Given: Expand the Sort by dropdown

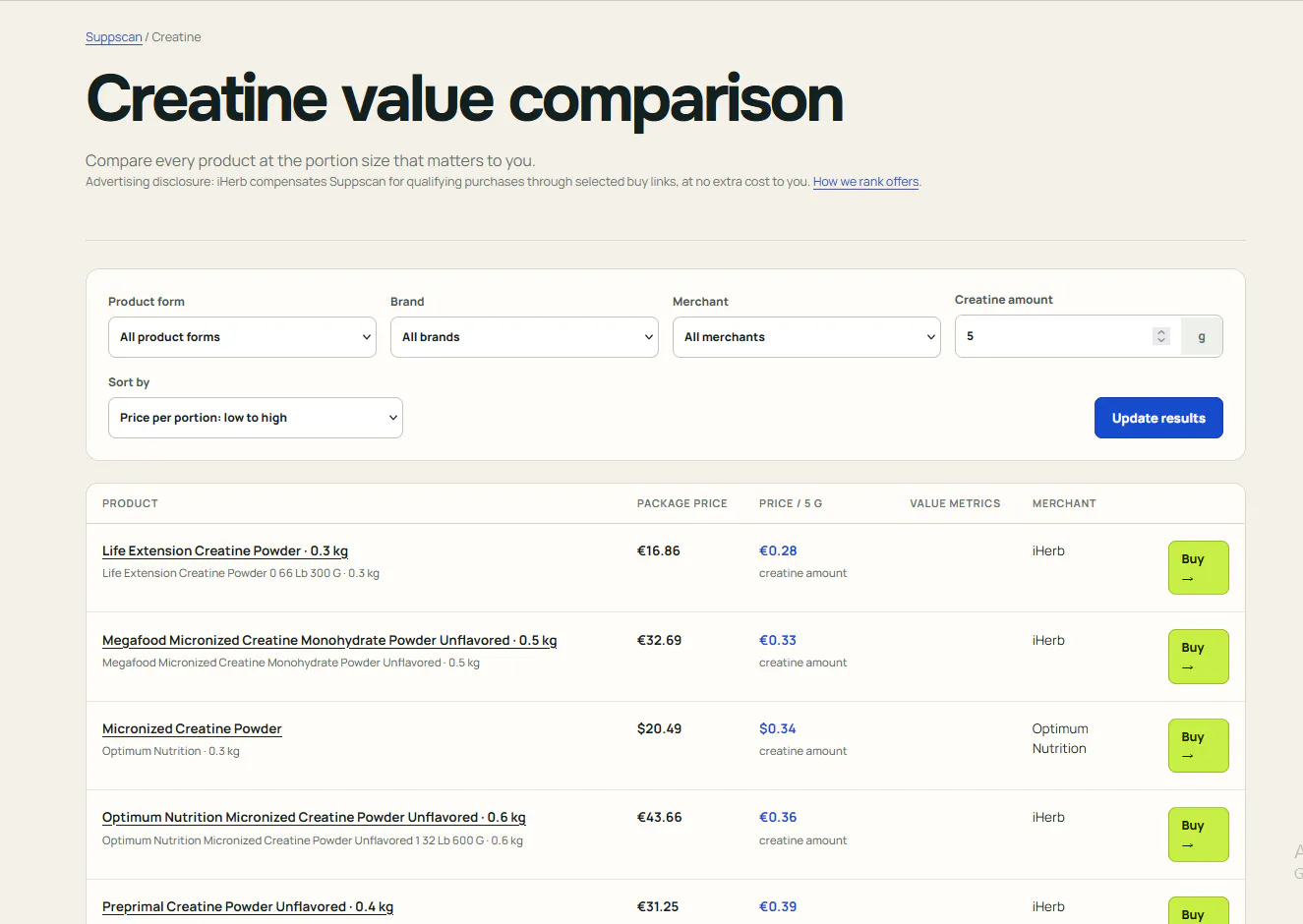Looking at the screenshot, I should (x=256, y=418).
